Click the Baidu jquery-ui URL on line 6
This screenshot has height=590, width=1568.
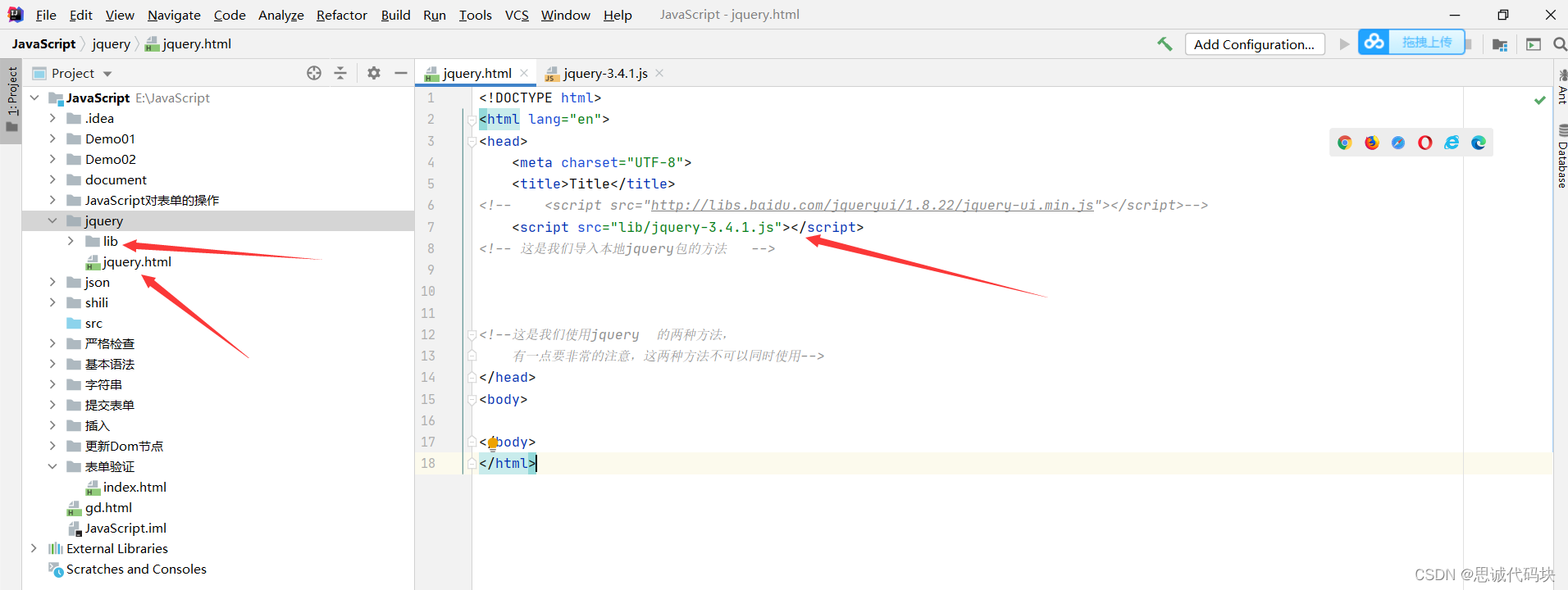[872, 205]
